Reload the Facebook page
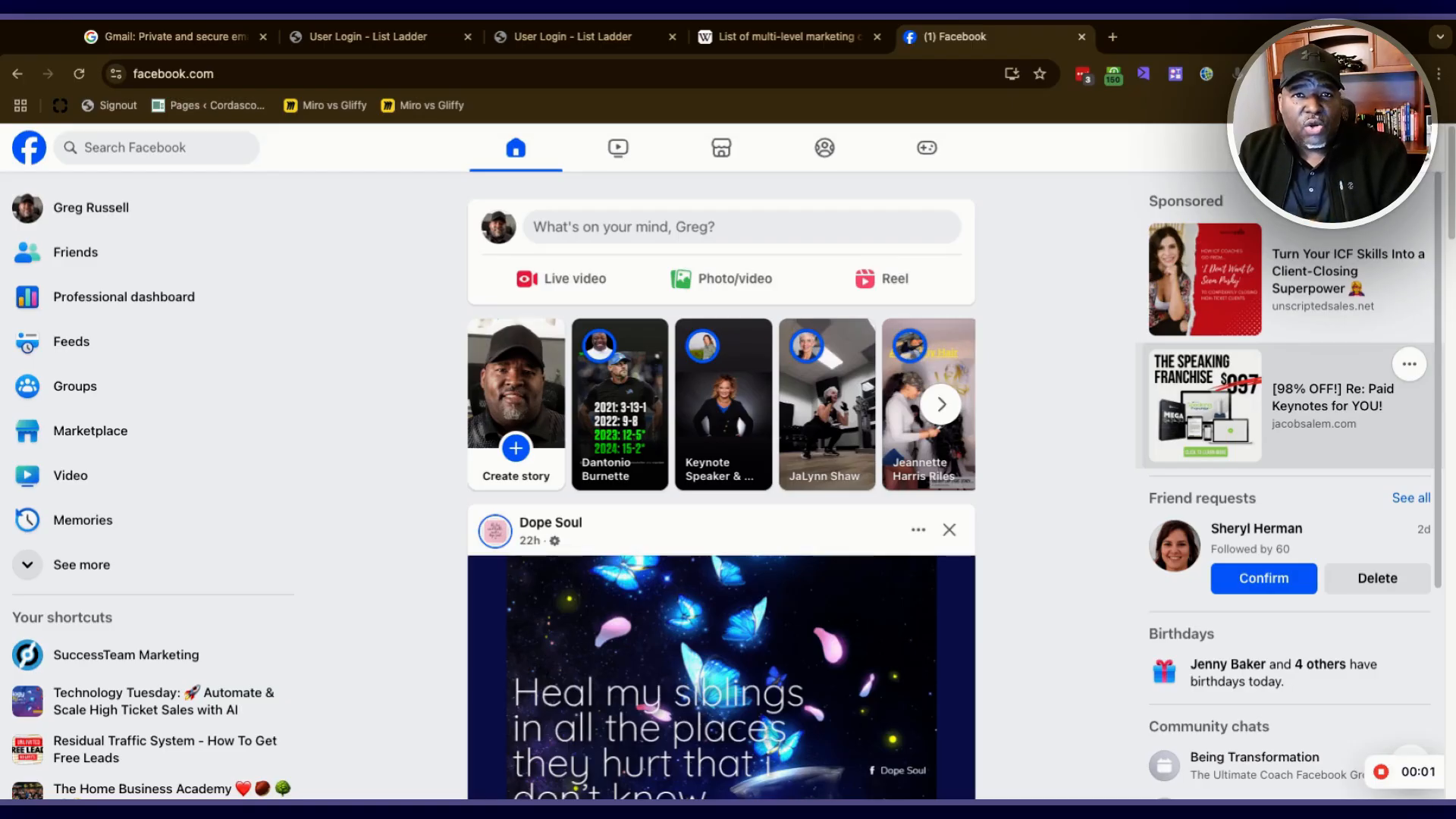The width and height of the screenshot is (1456, 819). 79,74
